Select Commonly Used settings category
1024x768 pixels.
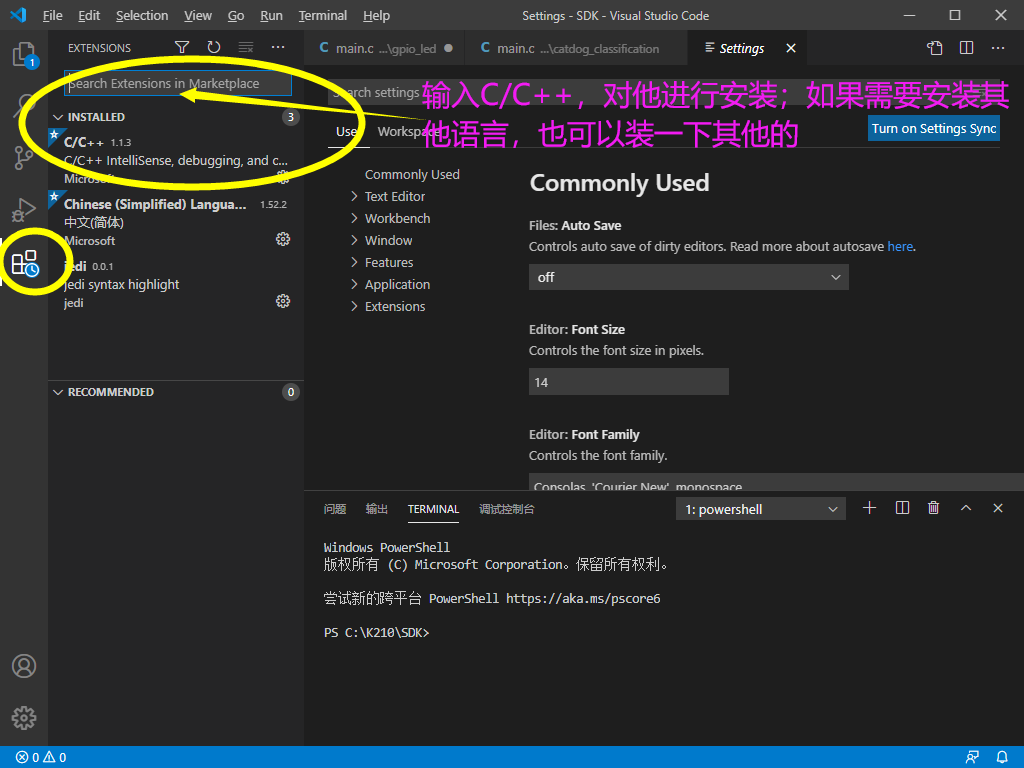click(412, 174)
